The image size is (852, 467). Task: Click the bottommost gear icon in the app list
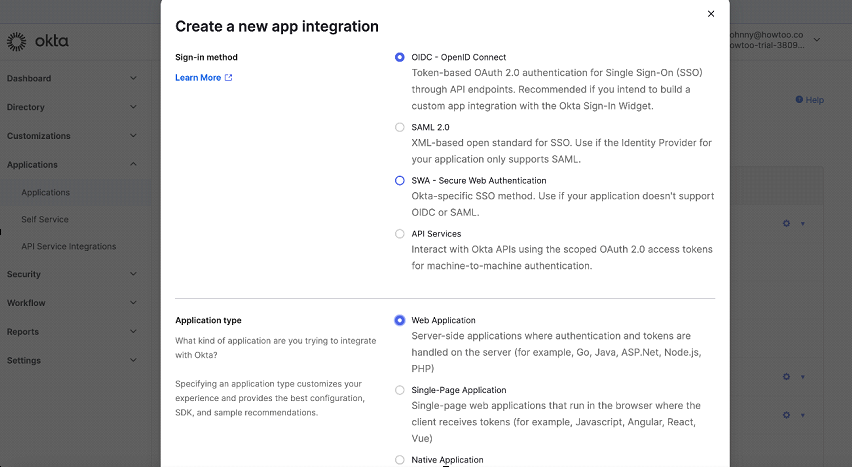click(x=786, y=415)
